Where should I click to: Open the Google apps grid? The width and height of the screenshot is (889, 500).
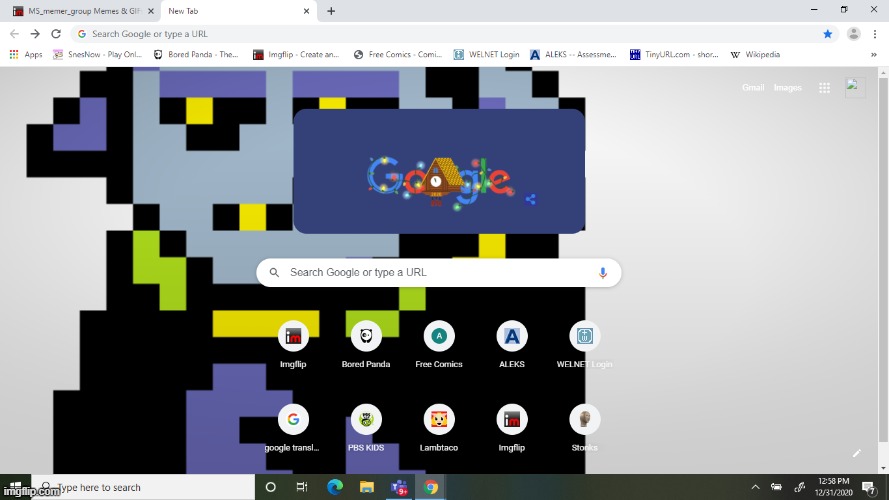824,87
